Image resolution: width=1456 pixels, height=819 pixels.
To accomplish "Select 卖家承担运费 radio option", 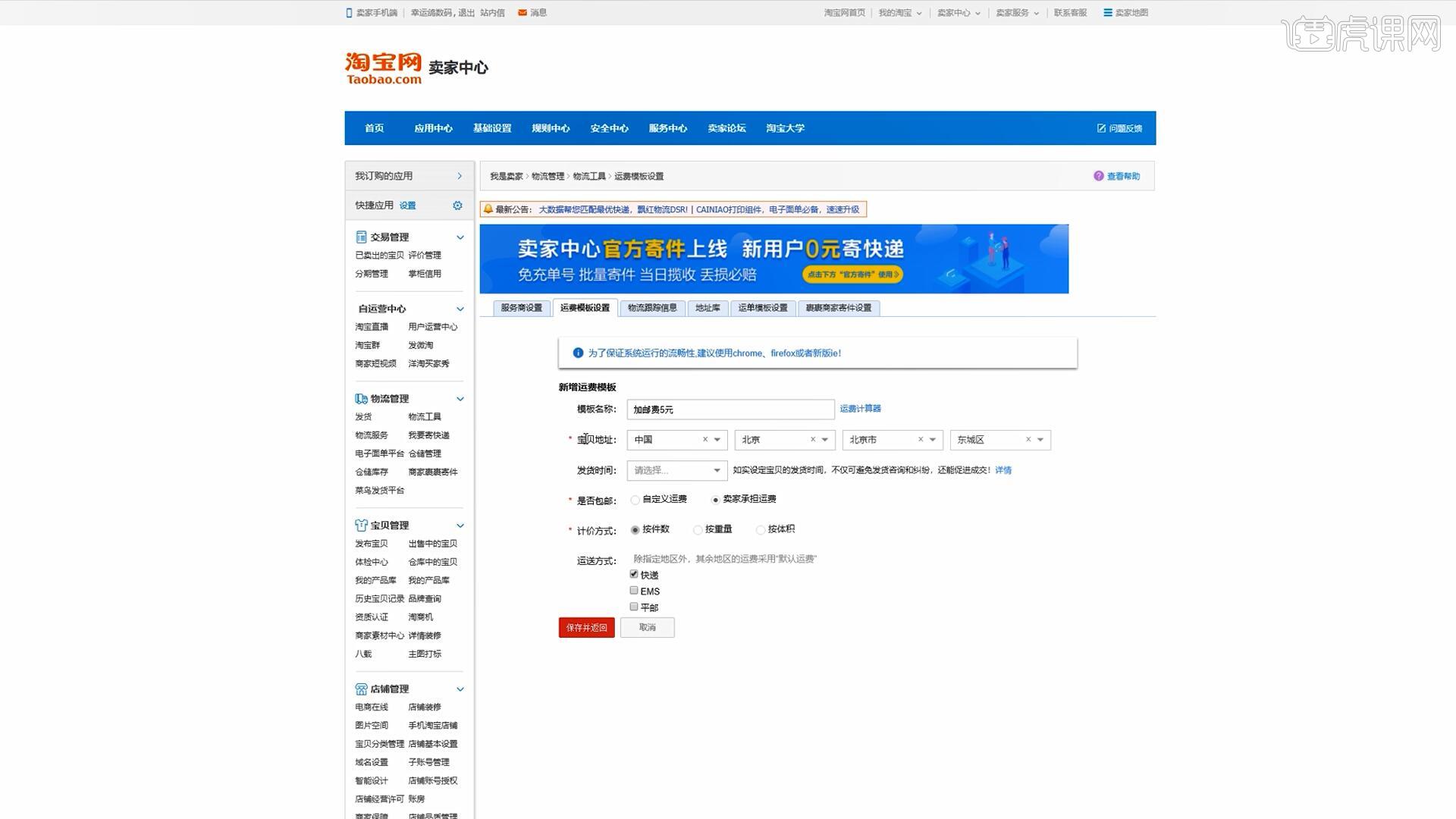I will (715, 500).
